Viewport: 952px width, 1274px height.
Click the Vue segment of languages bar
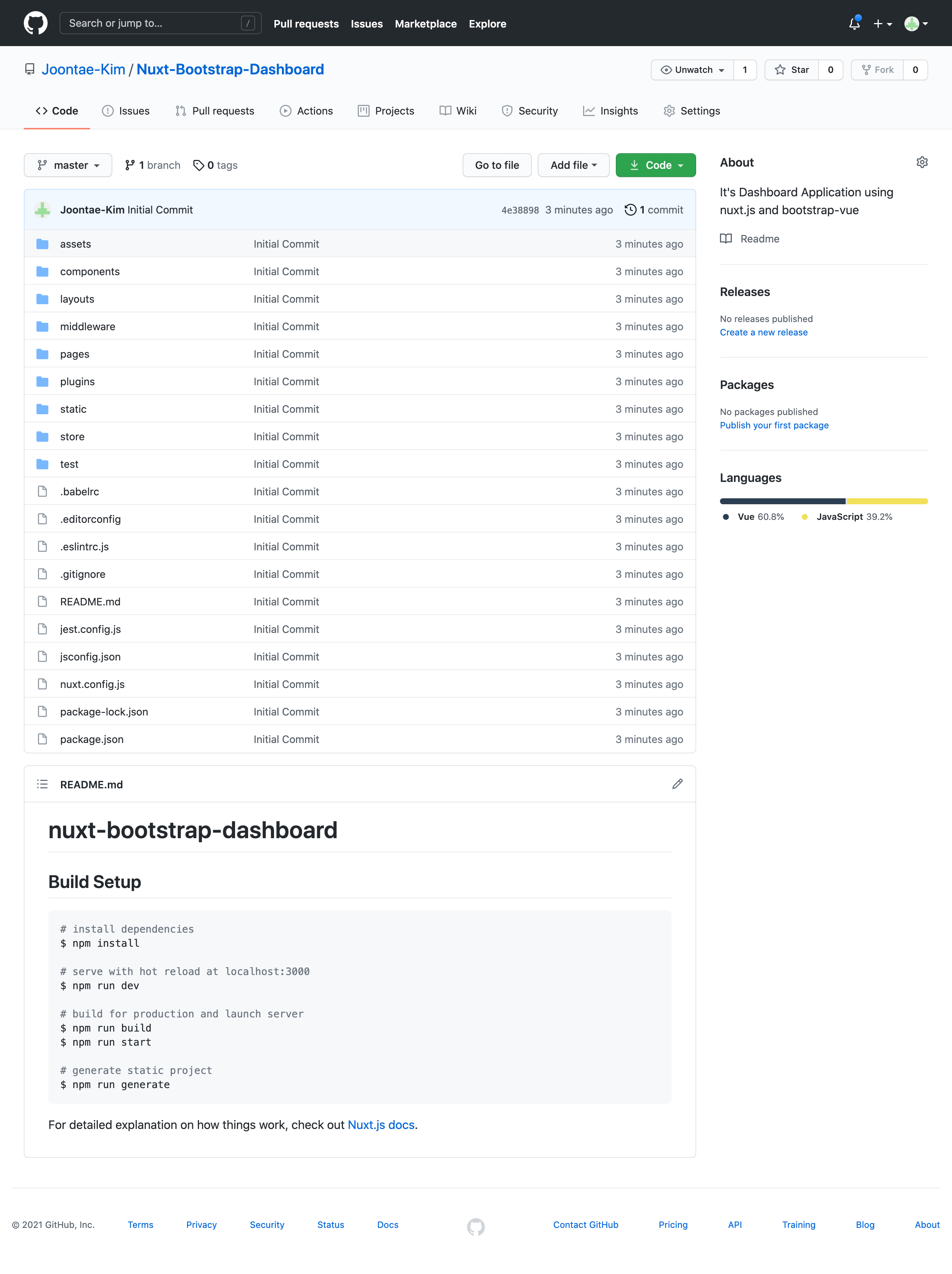coord(783,501)
